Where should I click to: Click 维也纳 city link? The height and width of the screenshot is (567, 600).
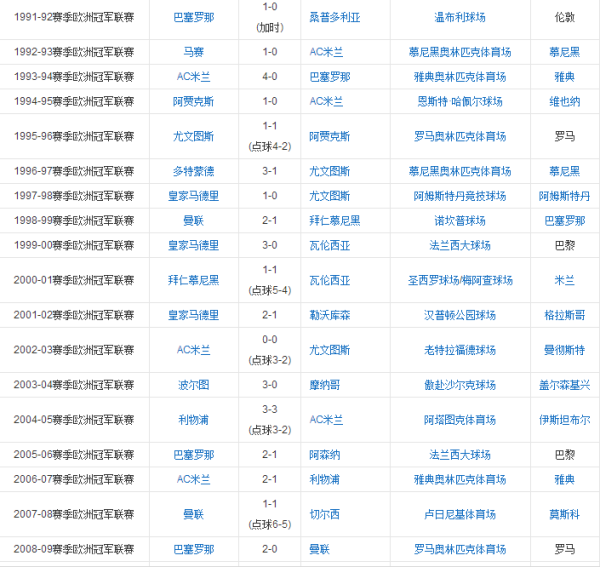(565, 101)
